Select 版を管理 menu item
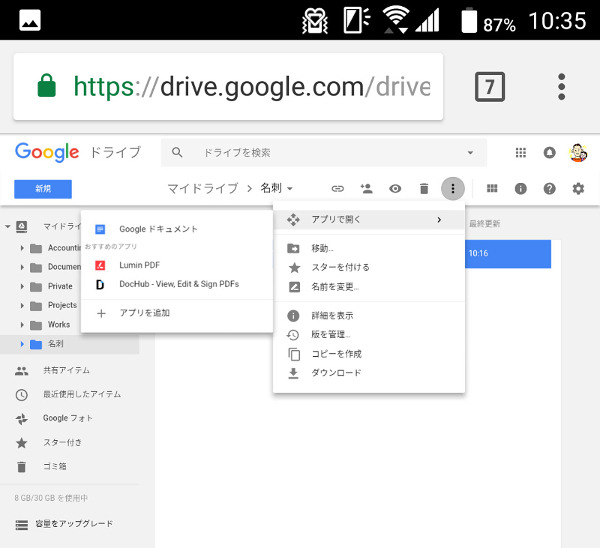Screen dimensions: 600x548 click(369, 335)
